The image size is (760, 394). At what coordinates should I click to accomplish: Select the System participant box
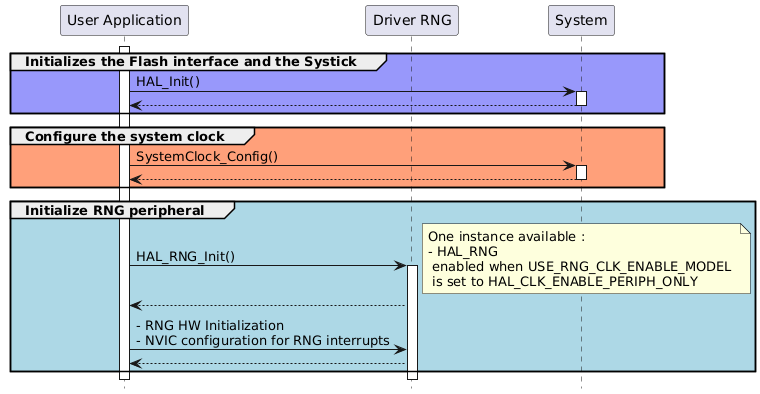pyautogui.click(x=581, y=20)
